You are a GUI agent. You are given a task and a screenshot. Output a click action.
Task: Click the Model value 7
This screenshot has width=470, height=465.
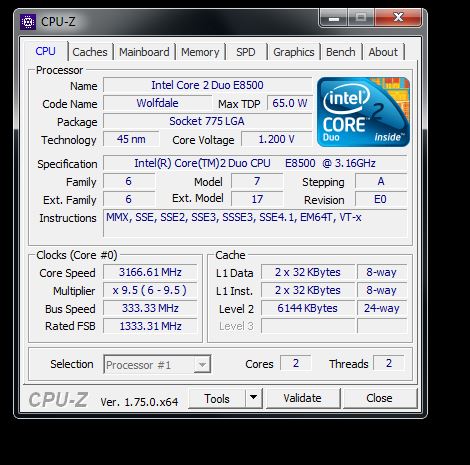point(257,181)
